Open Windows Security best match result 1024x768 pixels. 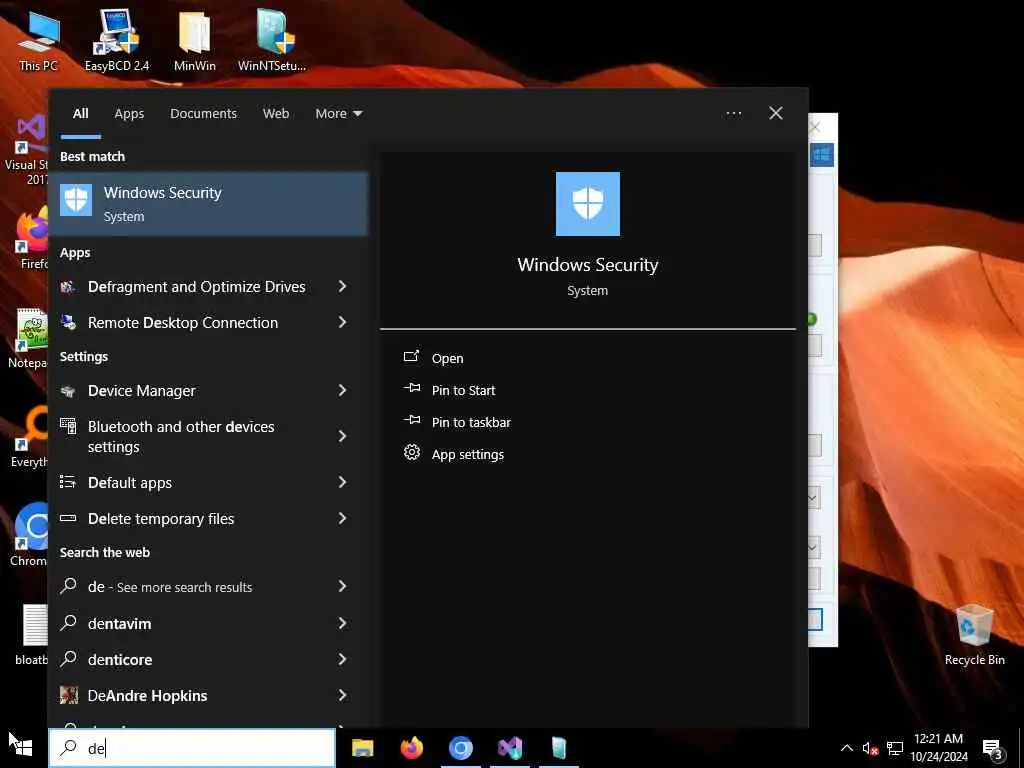point(209,203)
